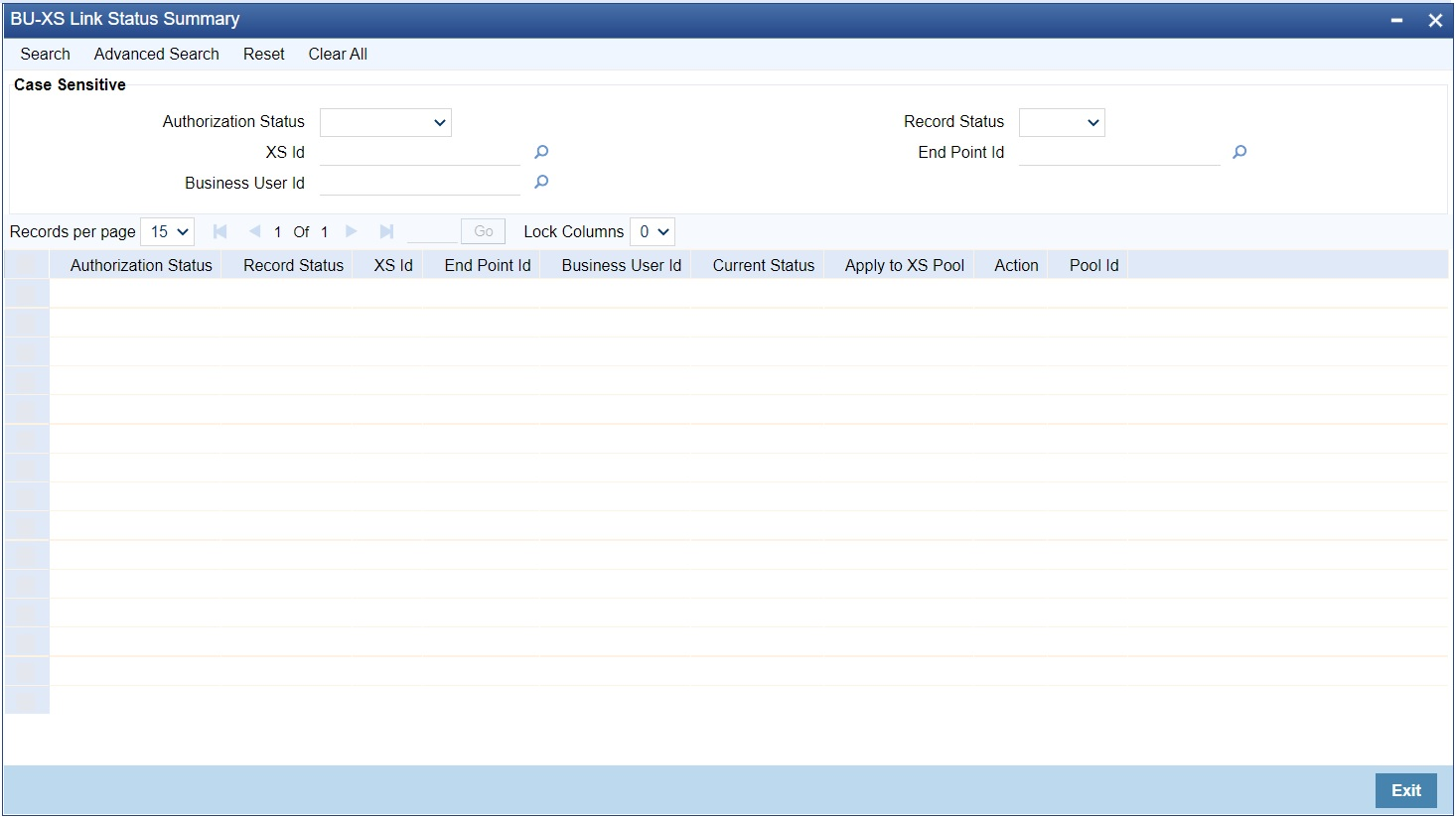Go to the last page of records
Screen dimensions: 1456x817
click(x=386, y=231)
